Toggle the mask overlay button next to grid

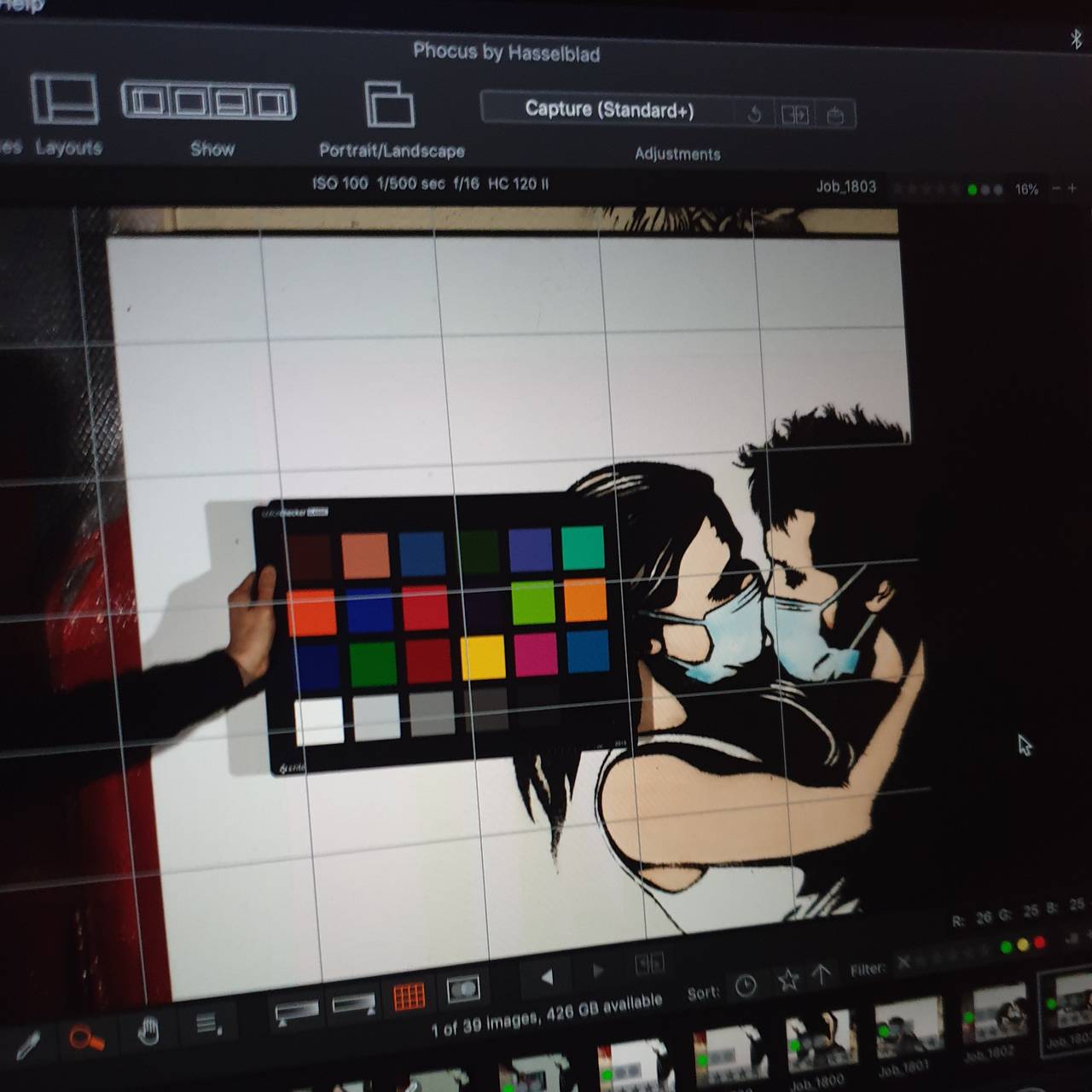pyautogui.click(x=463, y=990)
